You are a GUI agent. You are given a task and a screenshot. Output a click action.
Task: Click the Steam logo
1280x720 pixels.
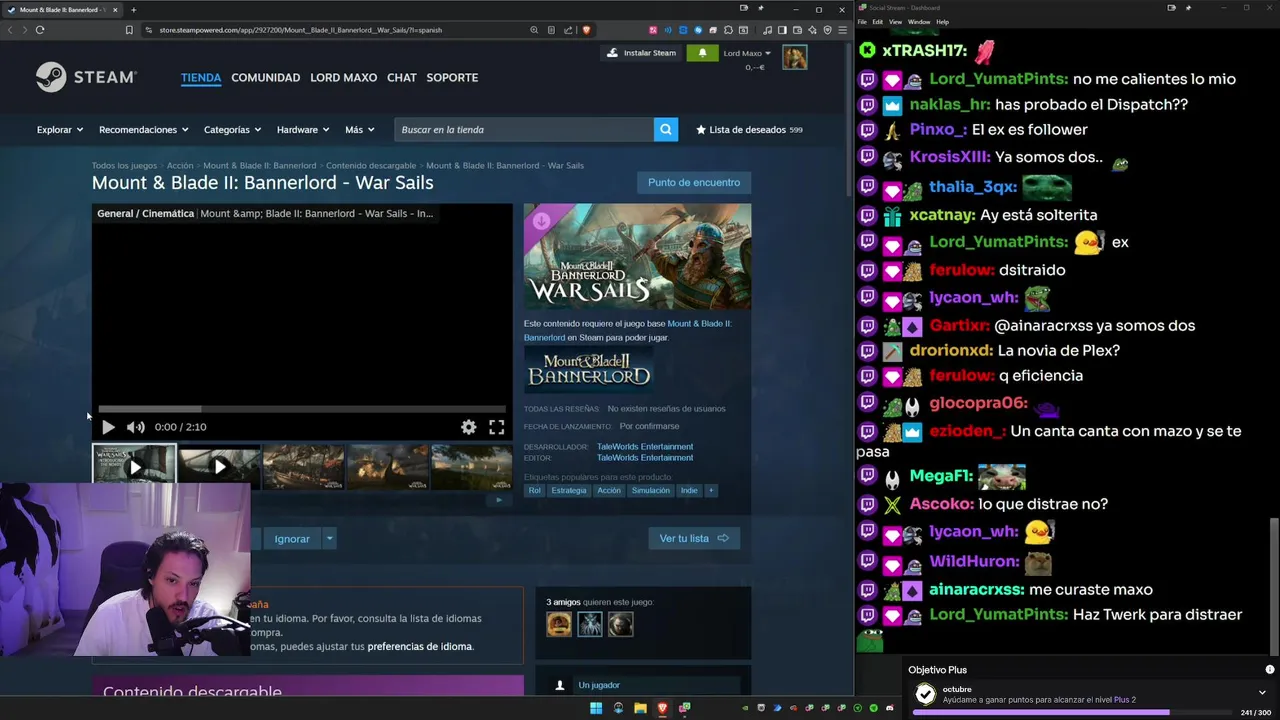86,77
